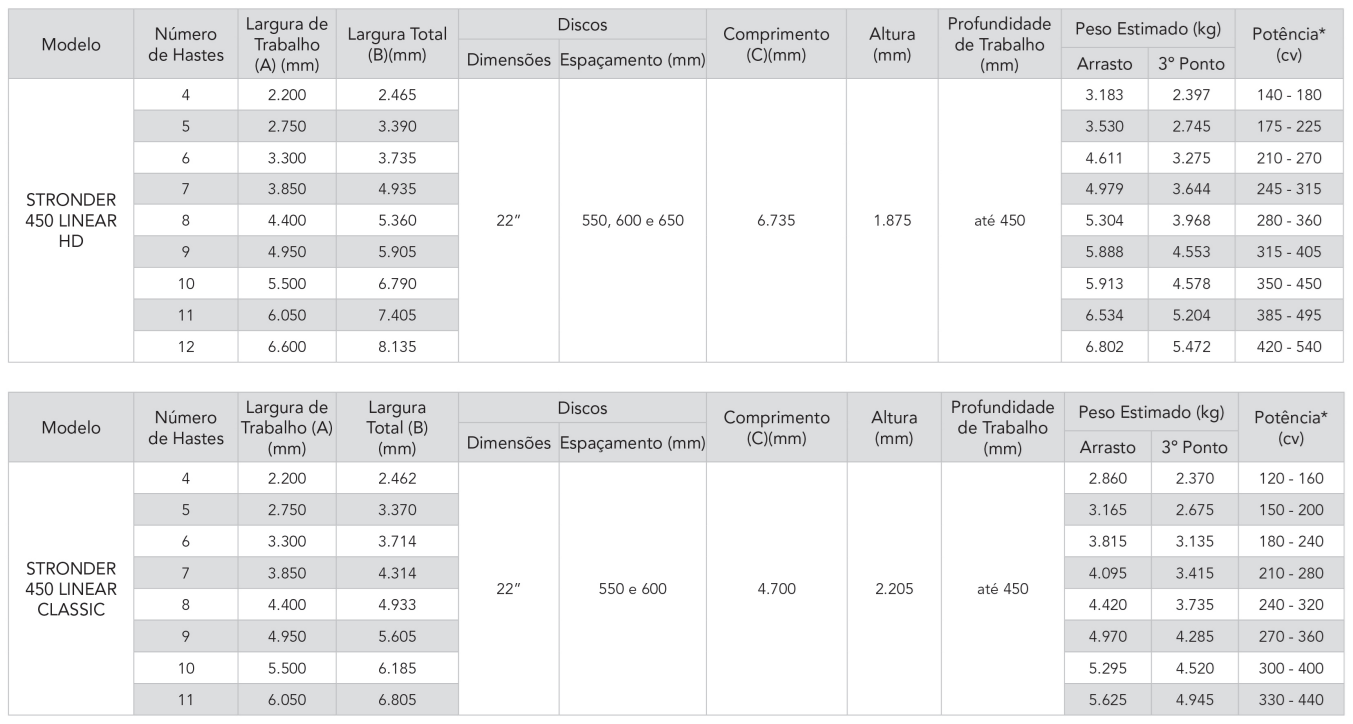Click the 420 - 540 power range cell
Image resolution: width=1353 pixels, height=724 pixels.
[1288, 348]
